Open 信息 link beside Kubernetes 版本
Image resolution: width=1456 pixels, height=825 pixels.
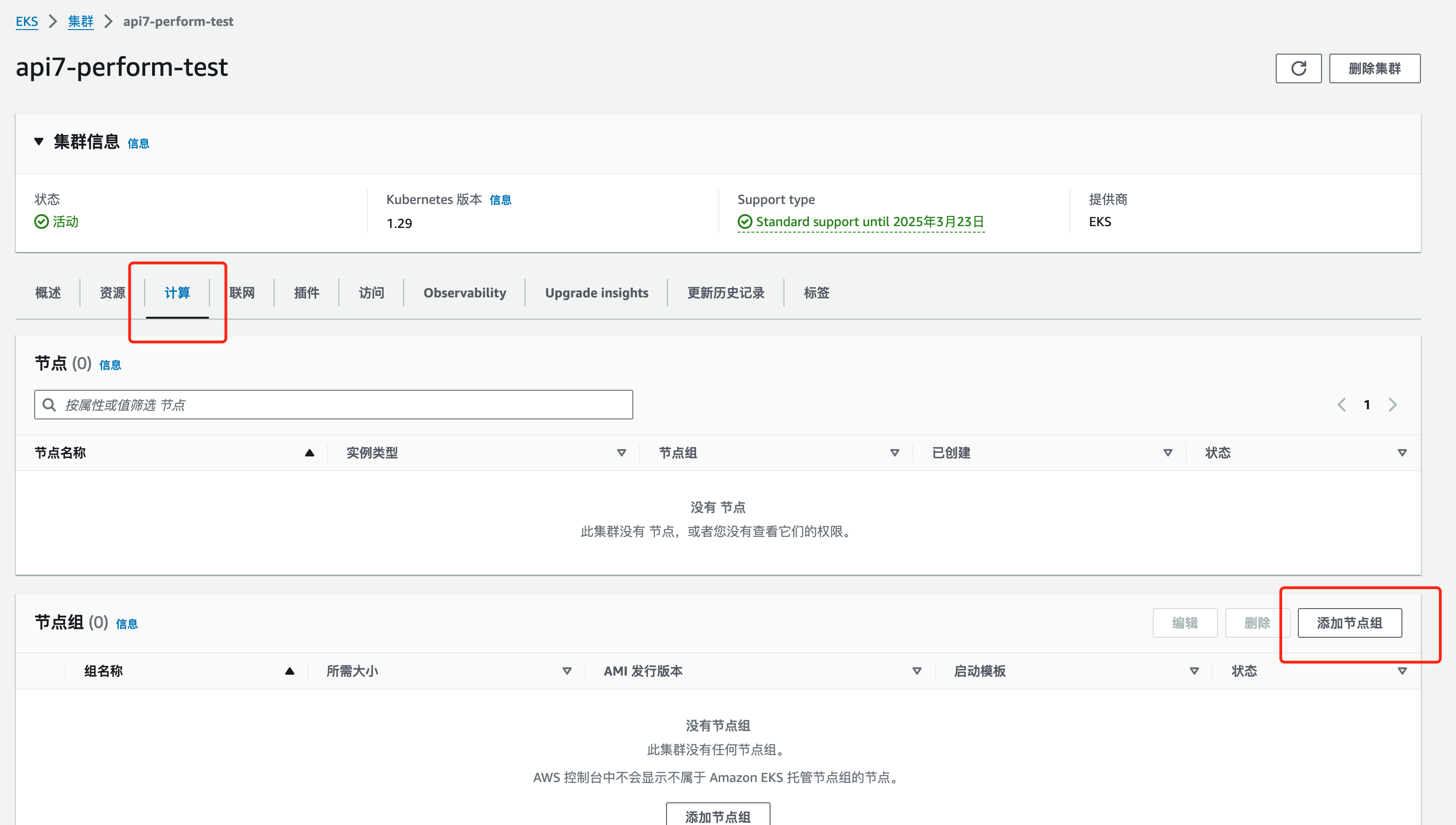click(500, 200)
